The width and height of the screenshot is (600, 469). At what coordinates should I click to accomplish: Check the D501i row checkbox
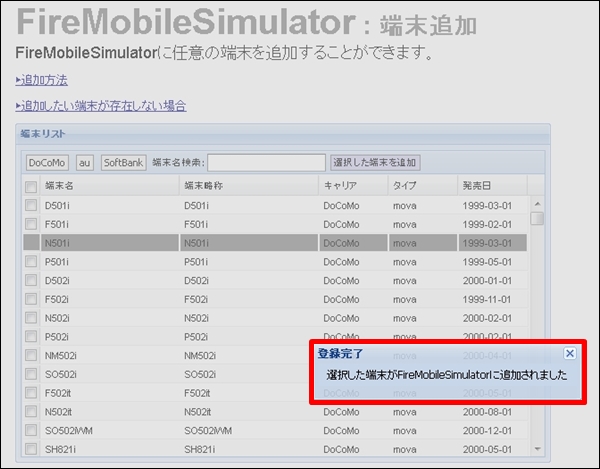coord(31,205)
